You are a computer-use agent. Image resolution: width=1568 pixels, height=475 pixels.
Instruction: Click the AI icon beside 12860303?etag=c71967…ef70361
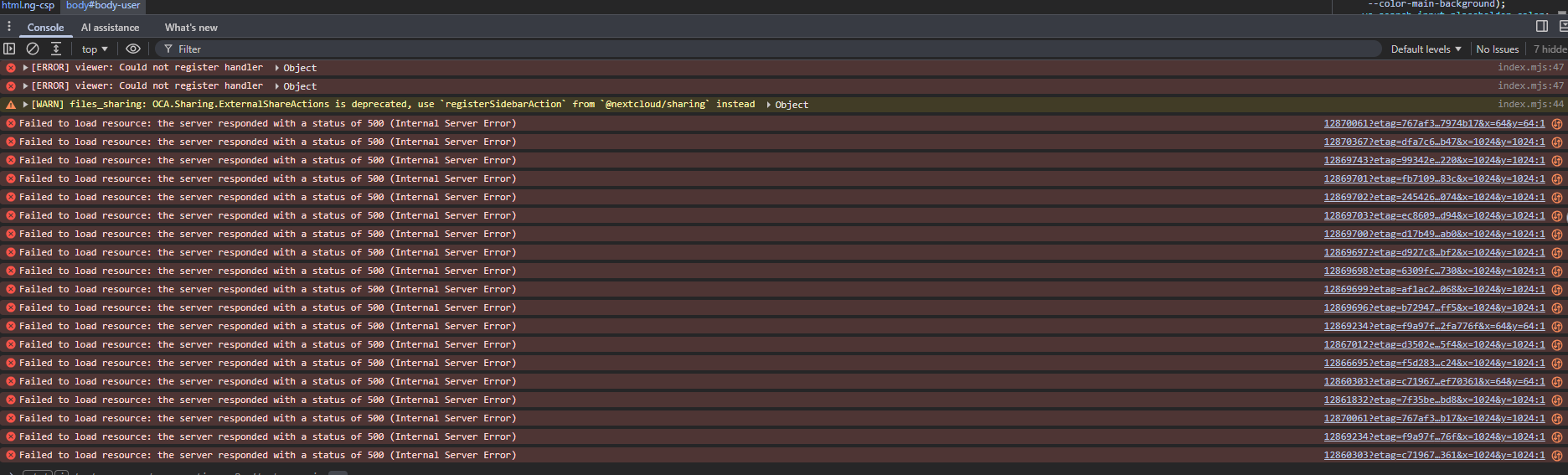pos(1557,381)
